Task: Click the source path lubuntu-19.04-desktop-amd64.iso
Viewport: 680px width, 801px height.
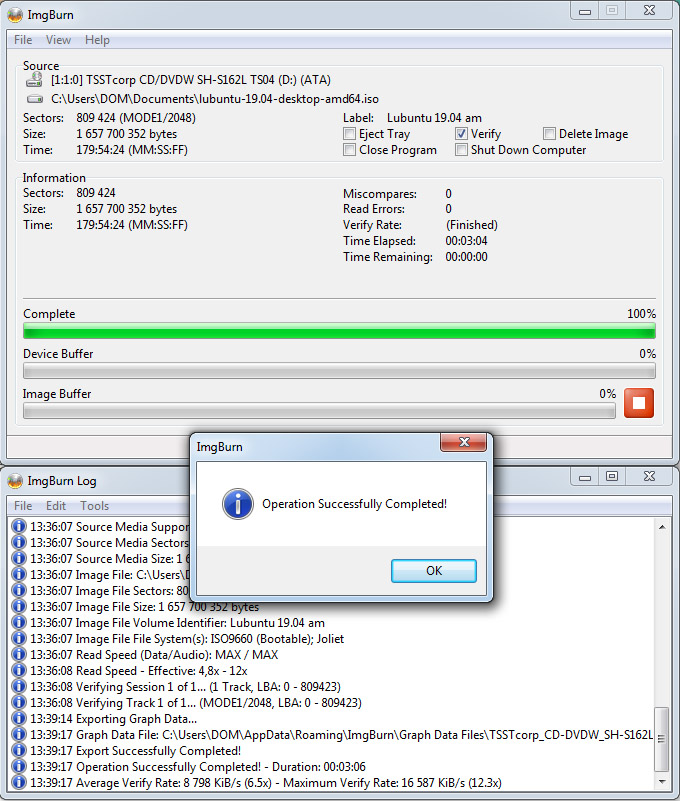Action: point(215,99)
